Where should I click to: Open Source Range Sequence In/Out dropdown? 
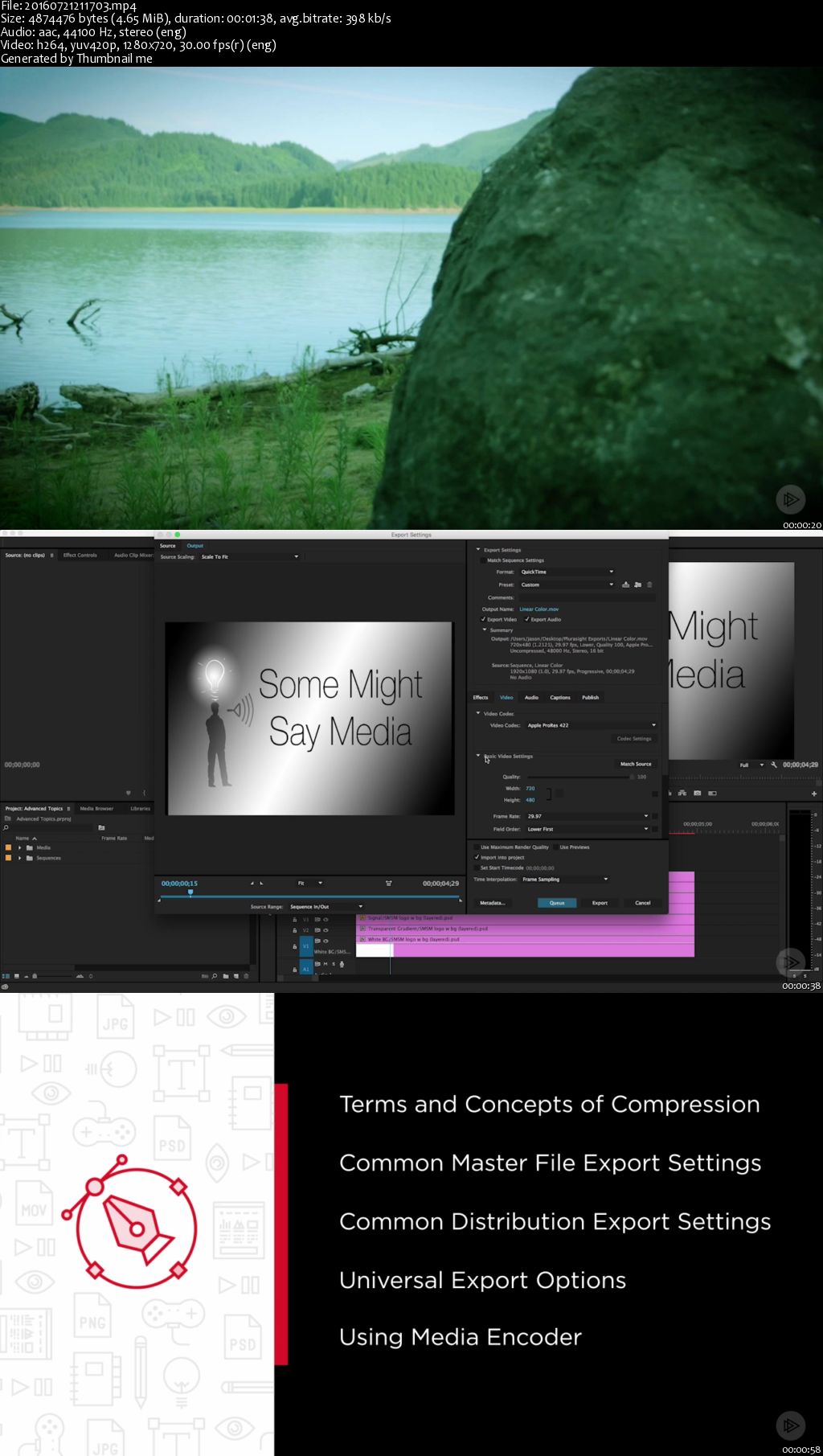point(326,906)
